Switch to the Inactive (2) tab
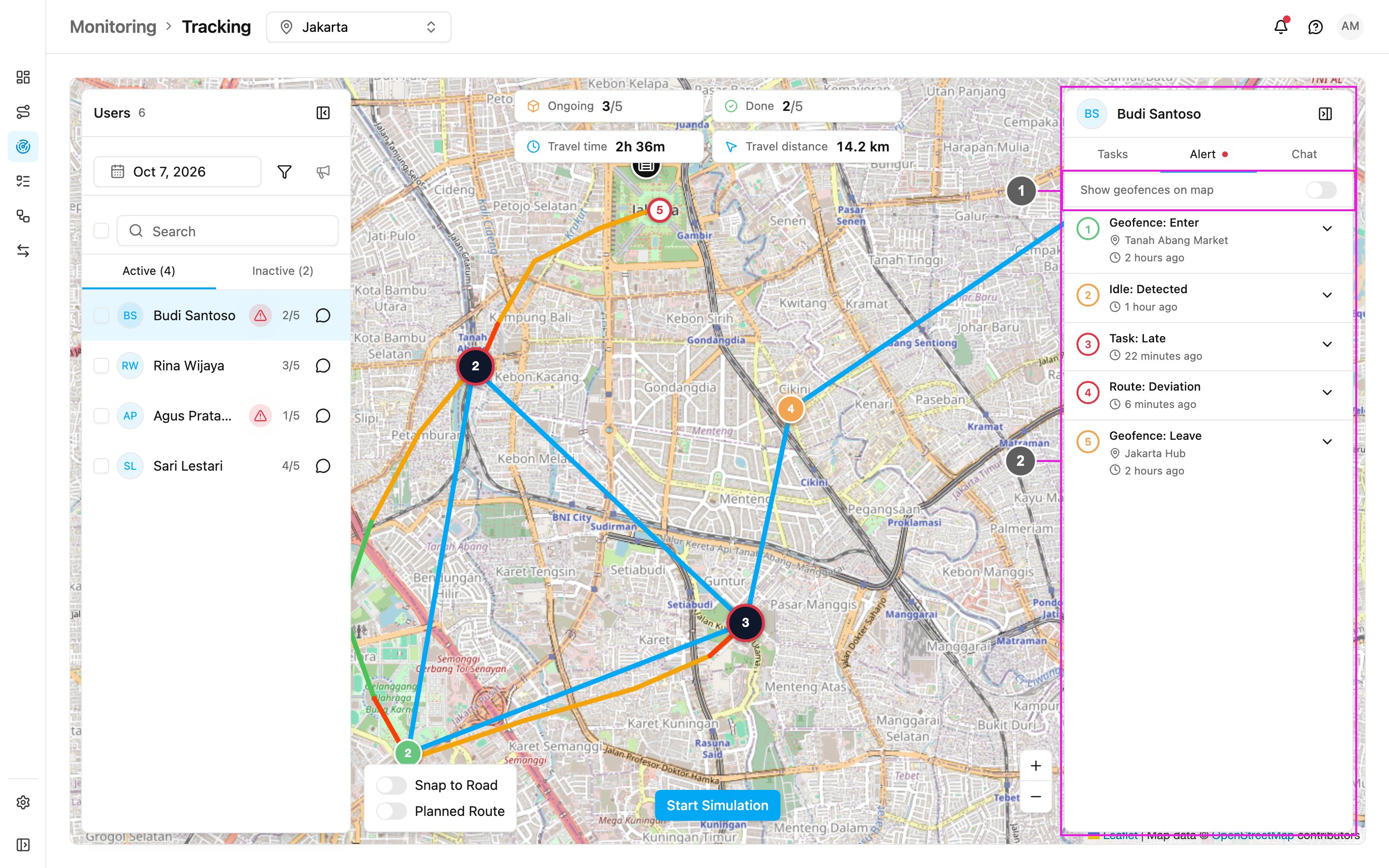1389x868 pixels. [x=283, y=271]
